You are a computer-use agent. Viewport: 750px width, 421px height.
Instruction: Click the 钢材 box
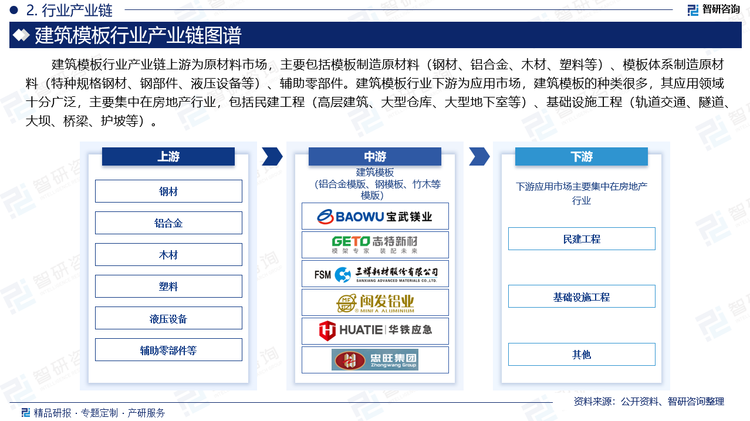click(168, 191)
